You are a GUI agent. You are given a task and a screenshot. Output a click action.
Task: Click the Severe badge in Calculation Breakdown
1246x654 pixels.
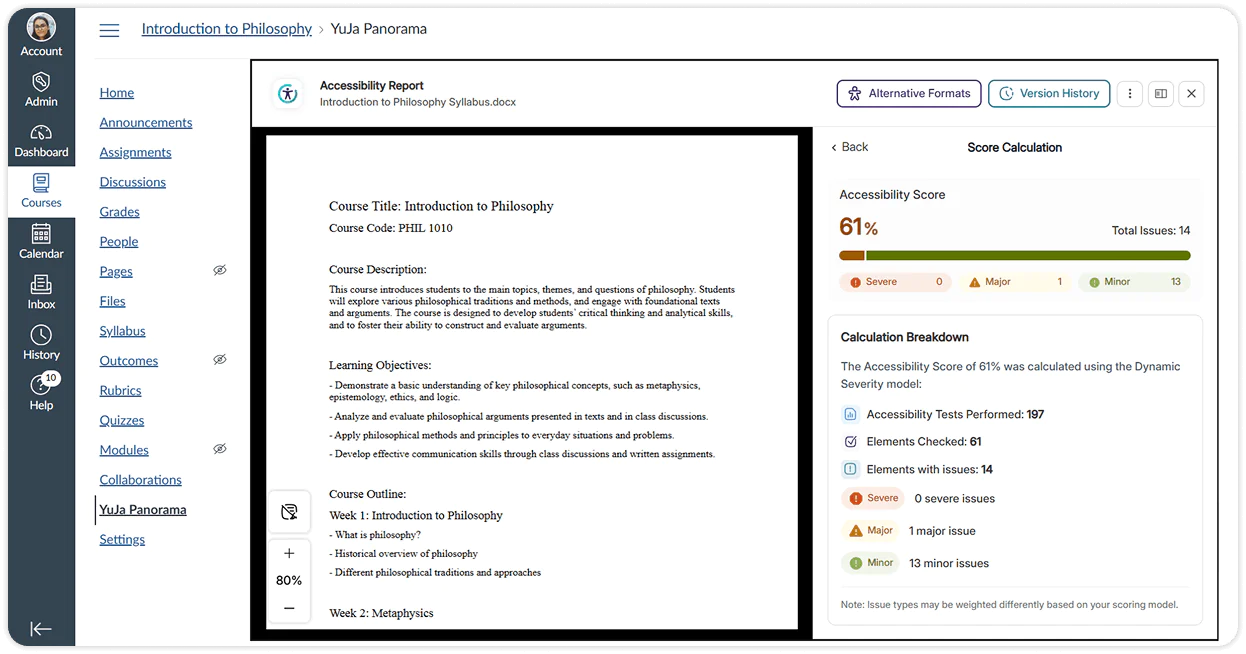tap(873, 498)
